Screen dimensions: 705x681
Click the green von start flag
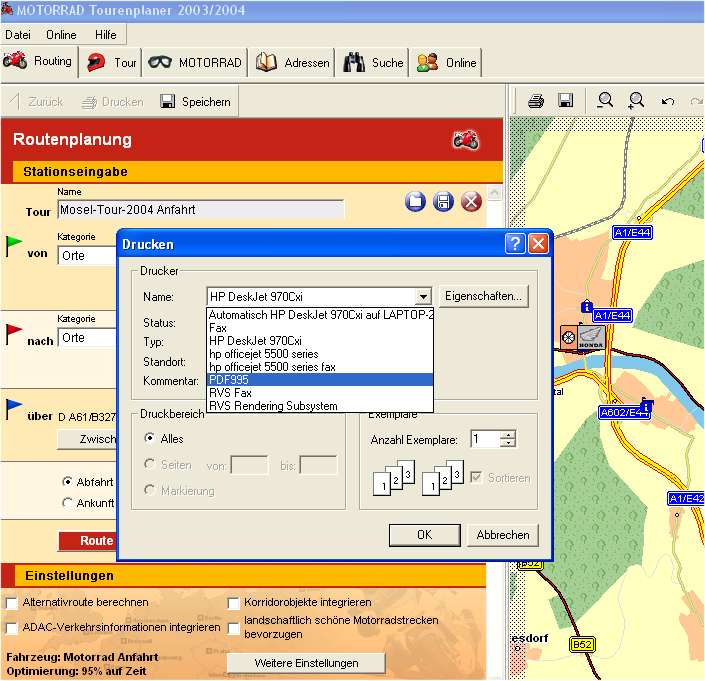[13, 245]
